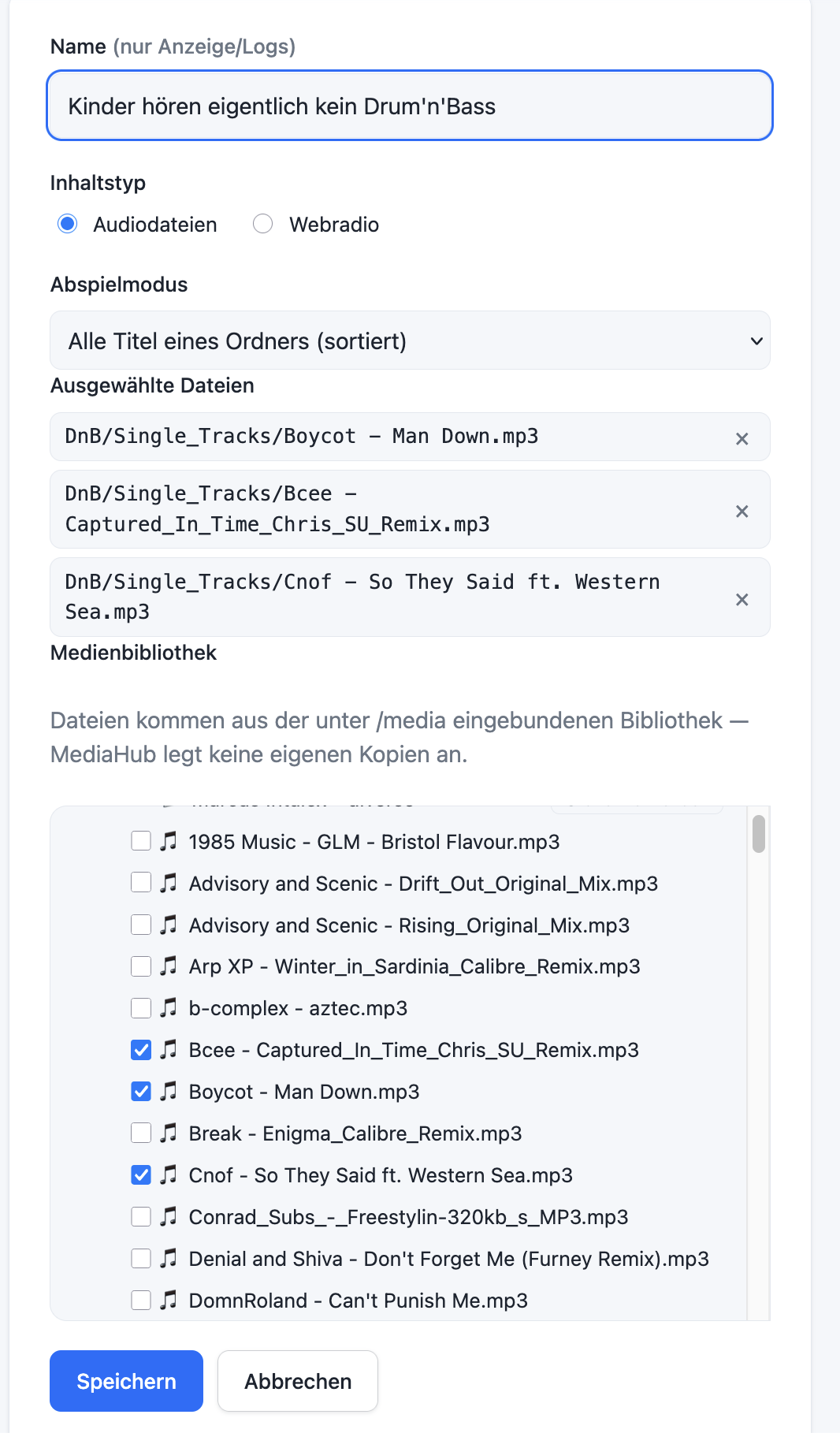Click music note icon of b-complex aztec track
The height and width of the screenshot is (1433, 840).
pyautogui.click(x=169, y=1007)
